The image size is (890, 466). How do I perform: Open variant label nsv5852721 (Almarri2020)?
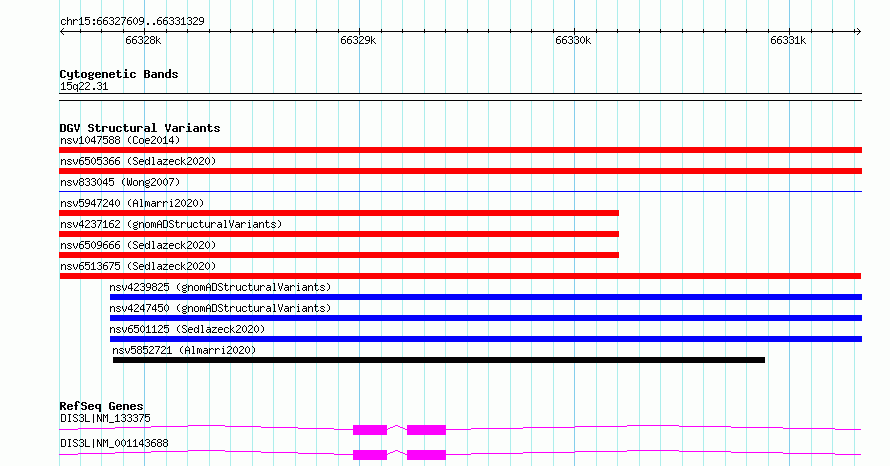pyautogui.click(x=184, y=350)
